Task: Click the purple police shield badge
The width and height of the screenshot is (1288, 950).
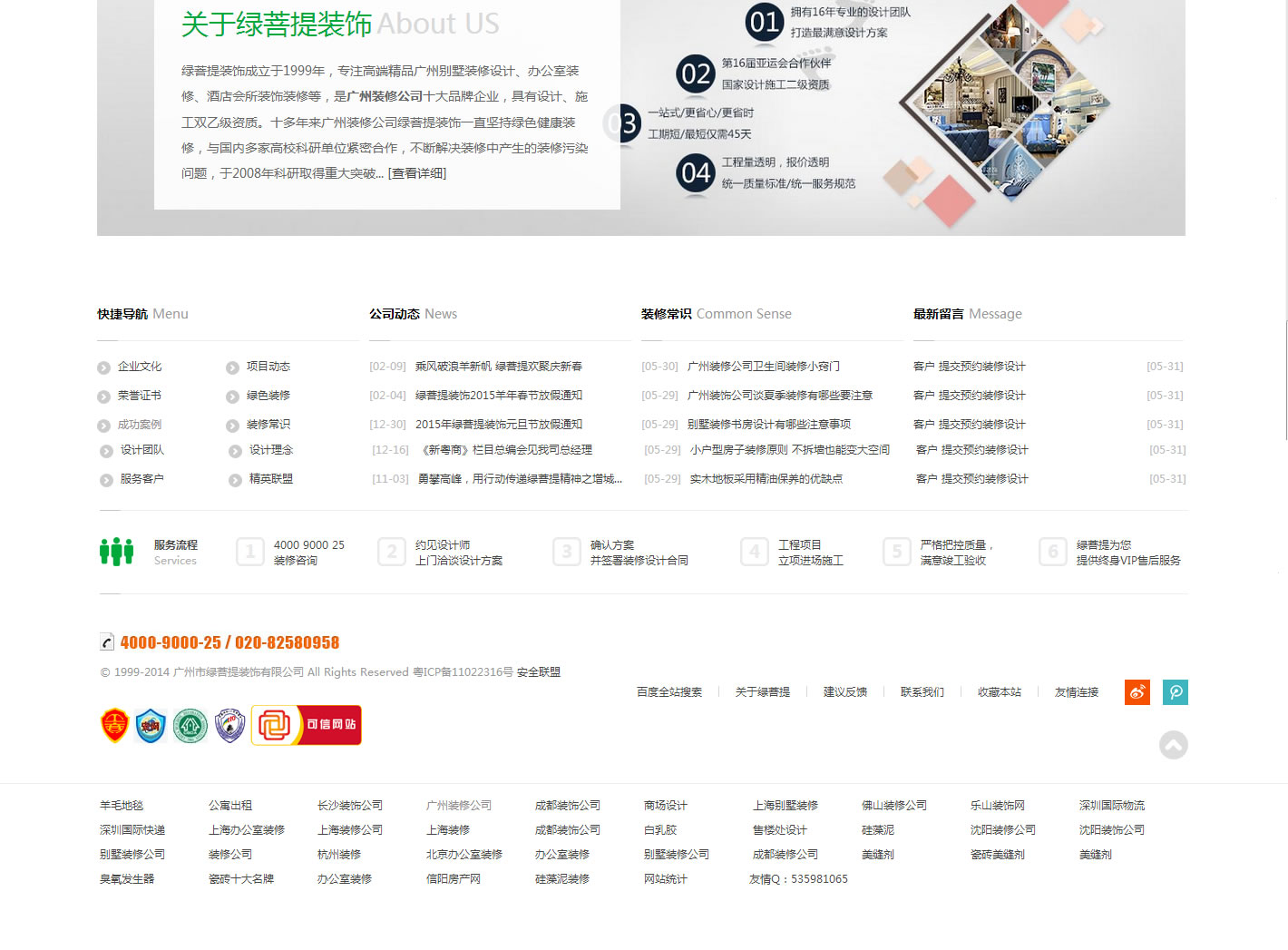Action: coord(229,726)
